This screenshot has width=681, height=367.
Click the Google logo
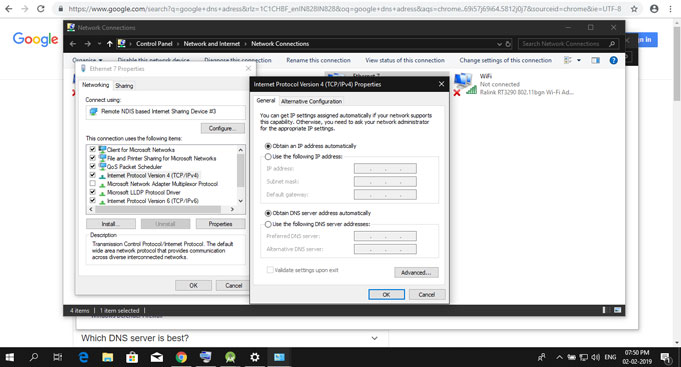click(x=35, y=39)
